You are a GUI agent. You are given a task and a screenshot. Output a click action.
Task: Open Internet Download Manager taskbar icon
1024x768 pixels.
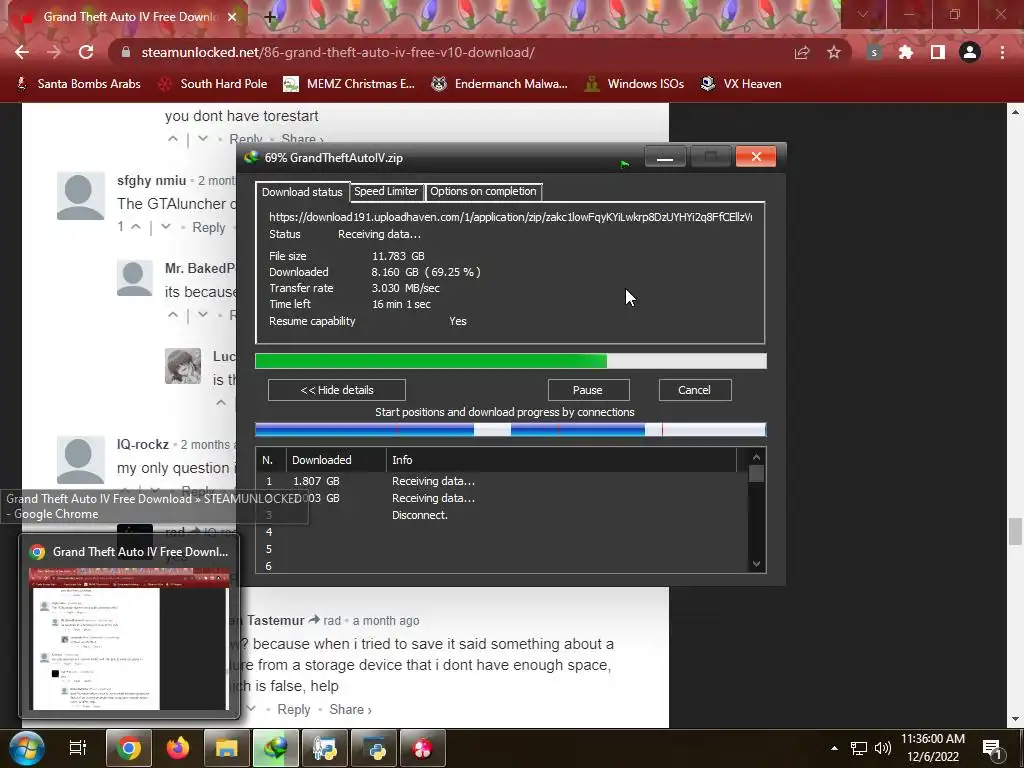click(x=276, y=748)
